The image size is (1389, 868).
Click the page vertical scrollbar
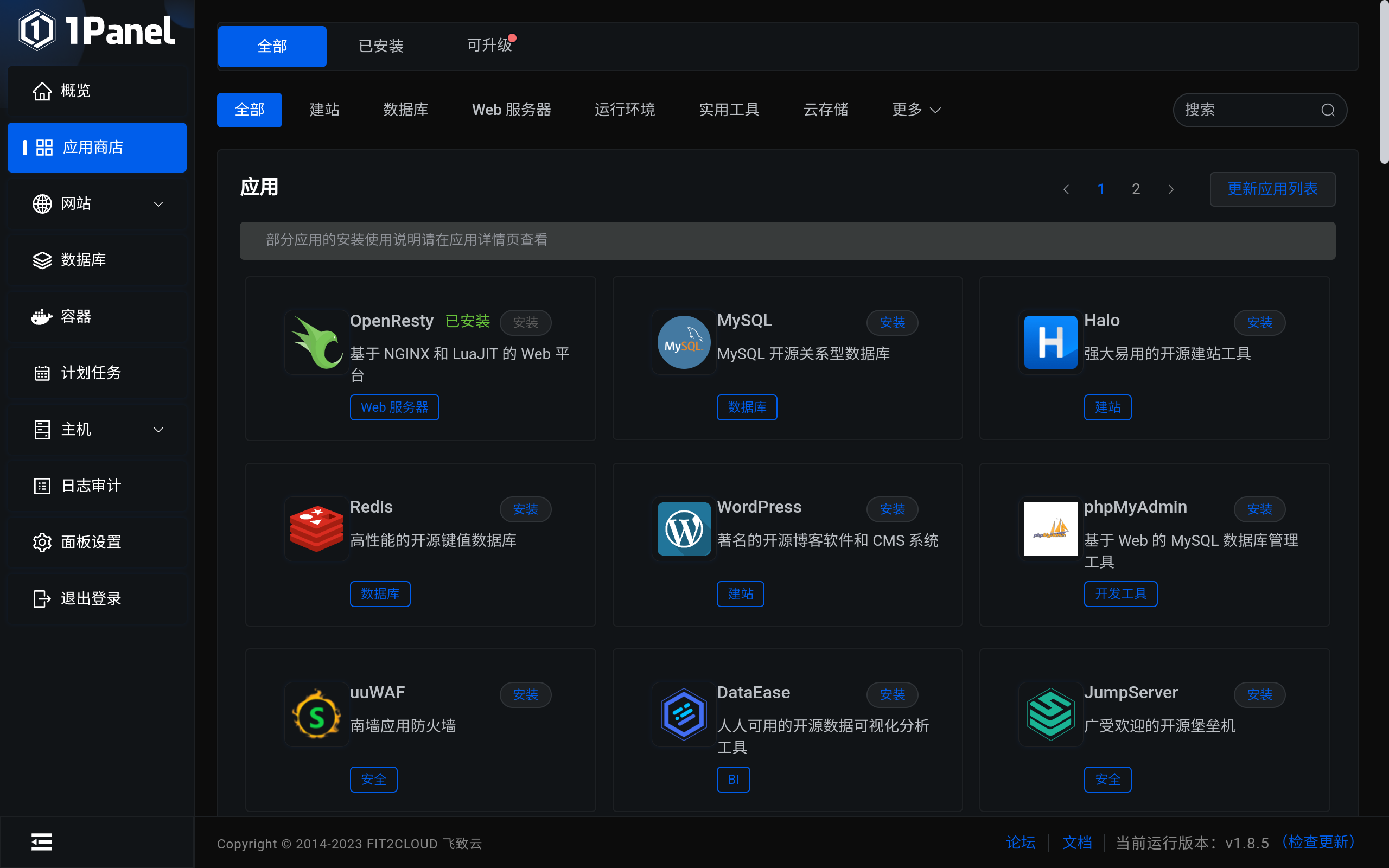coord(1384,83)
